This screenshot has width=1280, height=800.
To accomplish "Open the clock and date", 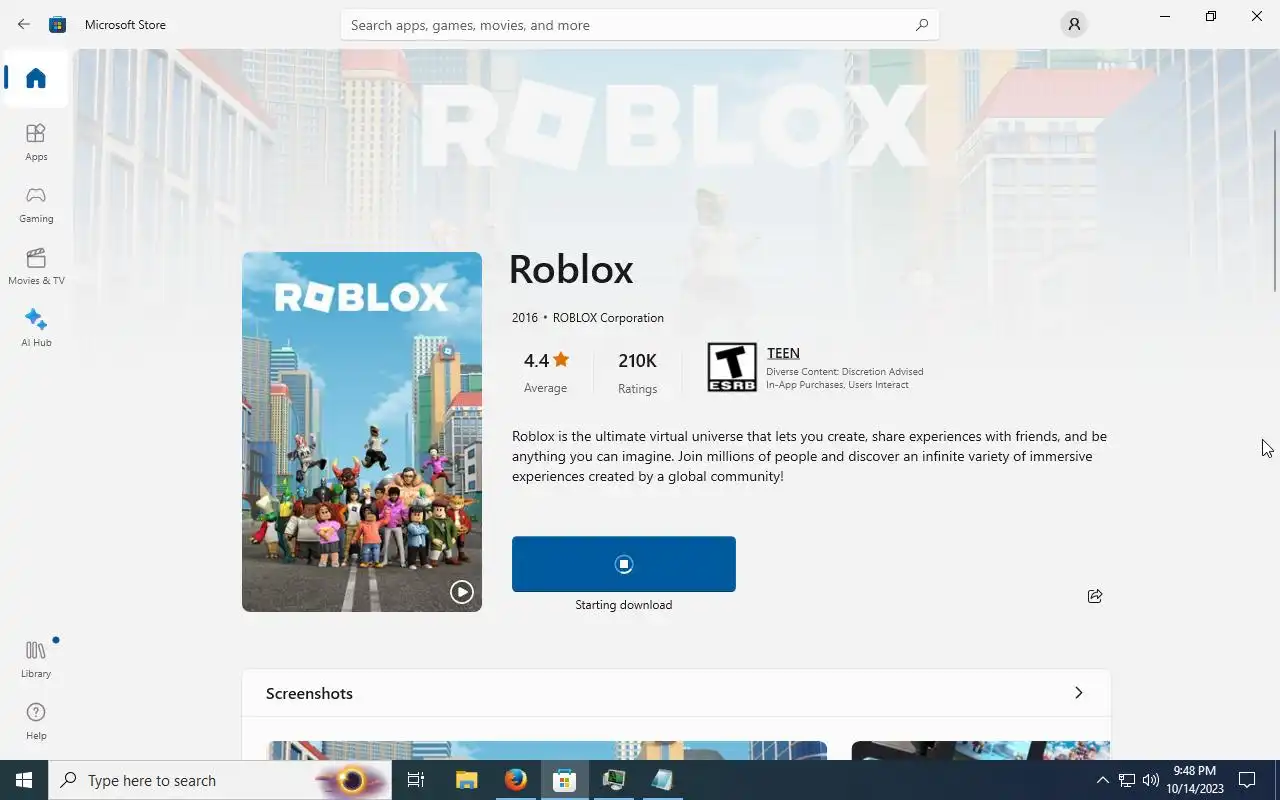I will point(1194,780).
